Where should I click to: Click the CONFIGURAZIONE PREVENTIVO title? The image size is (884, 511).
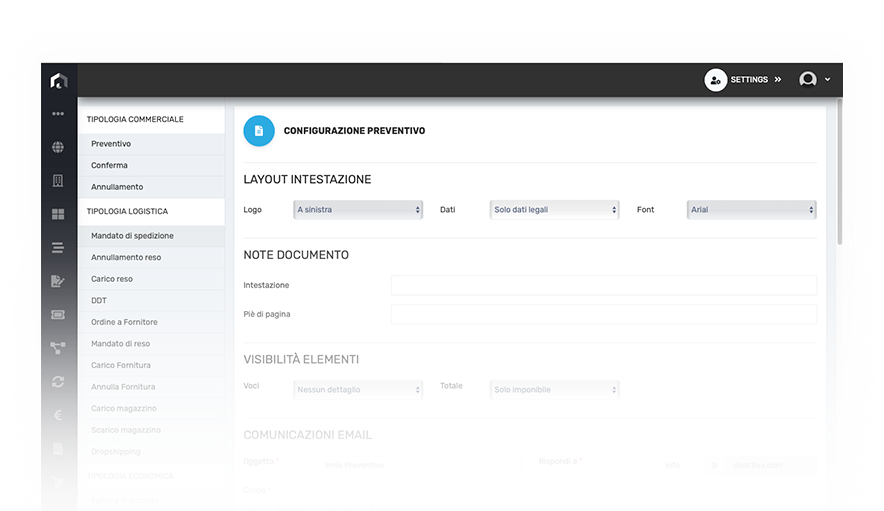(x=355, y=131)
